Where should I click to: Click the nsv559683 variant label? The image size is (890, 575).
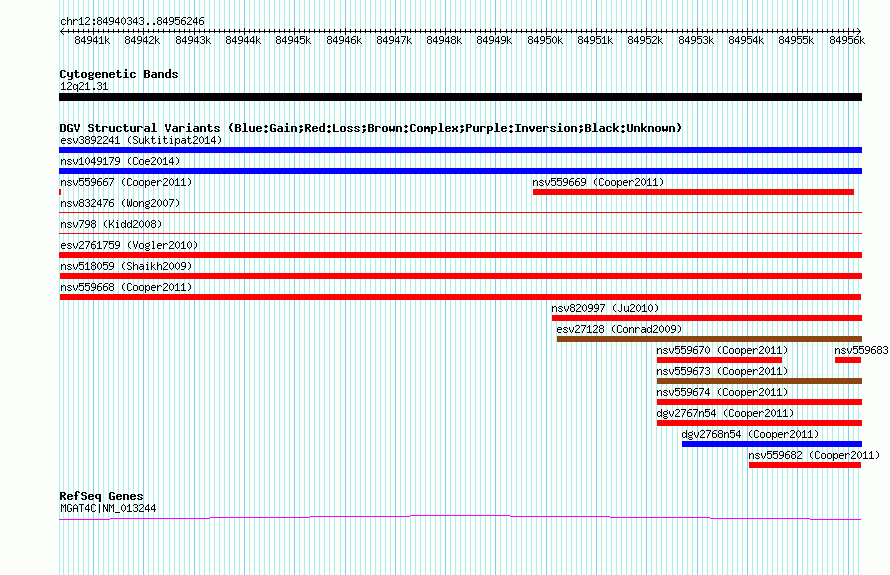pyautogui.click(x=861, y=350)
